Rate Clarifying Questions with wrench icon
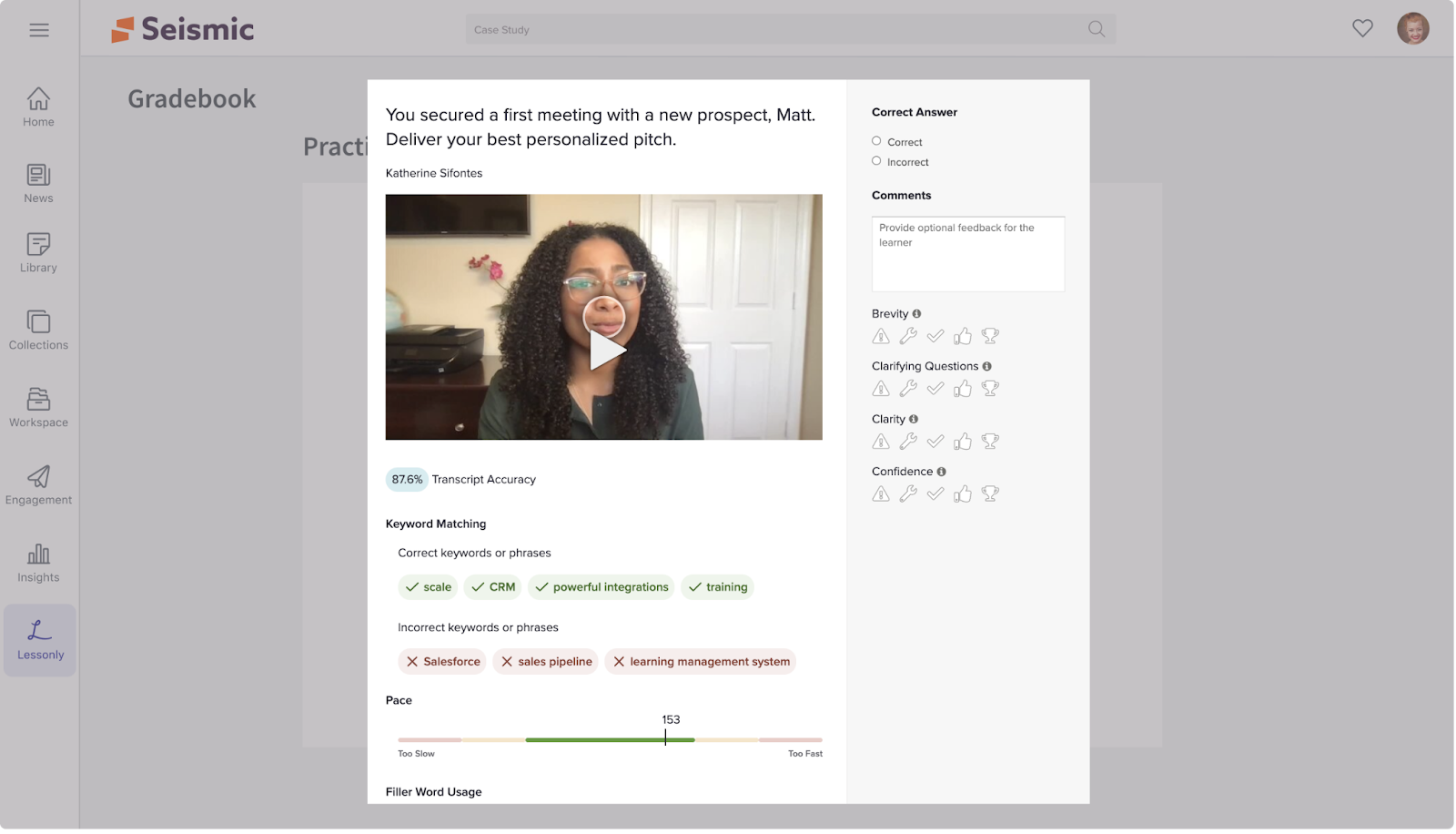1456x834 pixels. (909, 390)
